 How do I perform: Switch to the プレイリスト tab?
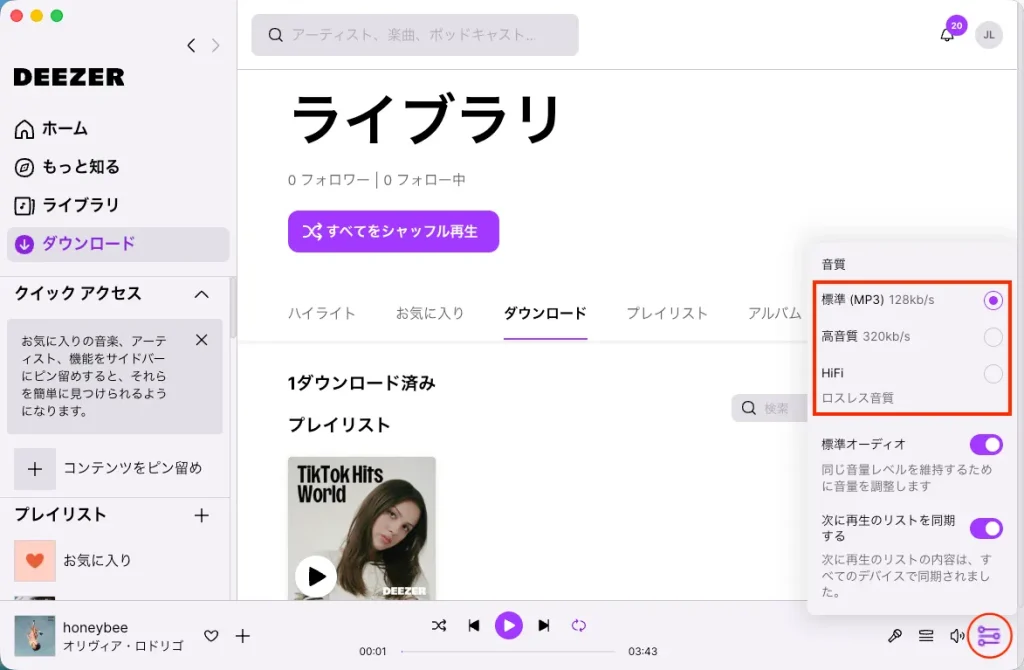(667, 313)
